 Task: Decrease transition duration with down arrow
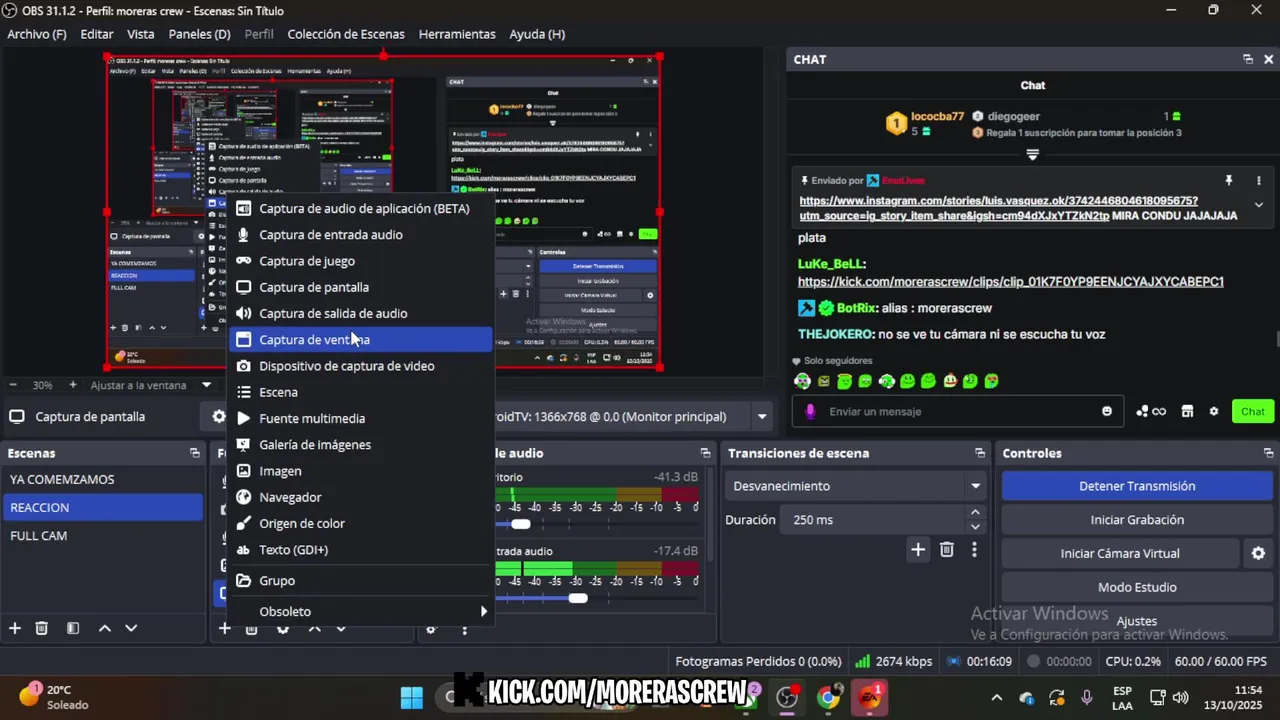975,527
